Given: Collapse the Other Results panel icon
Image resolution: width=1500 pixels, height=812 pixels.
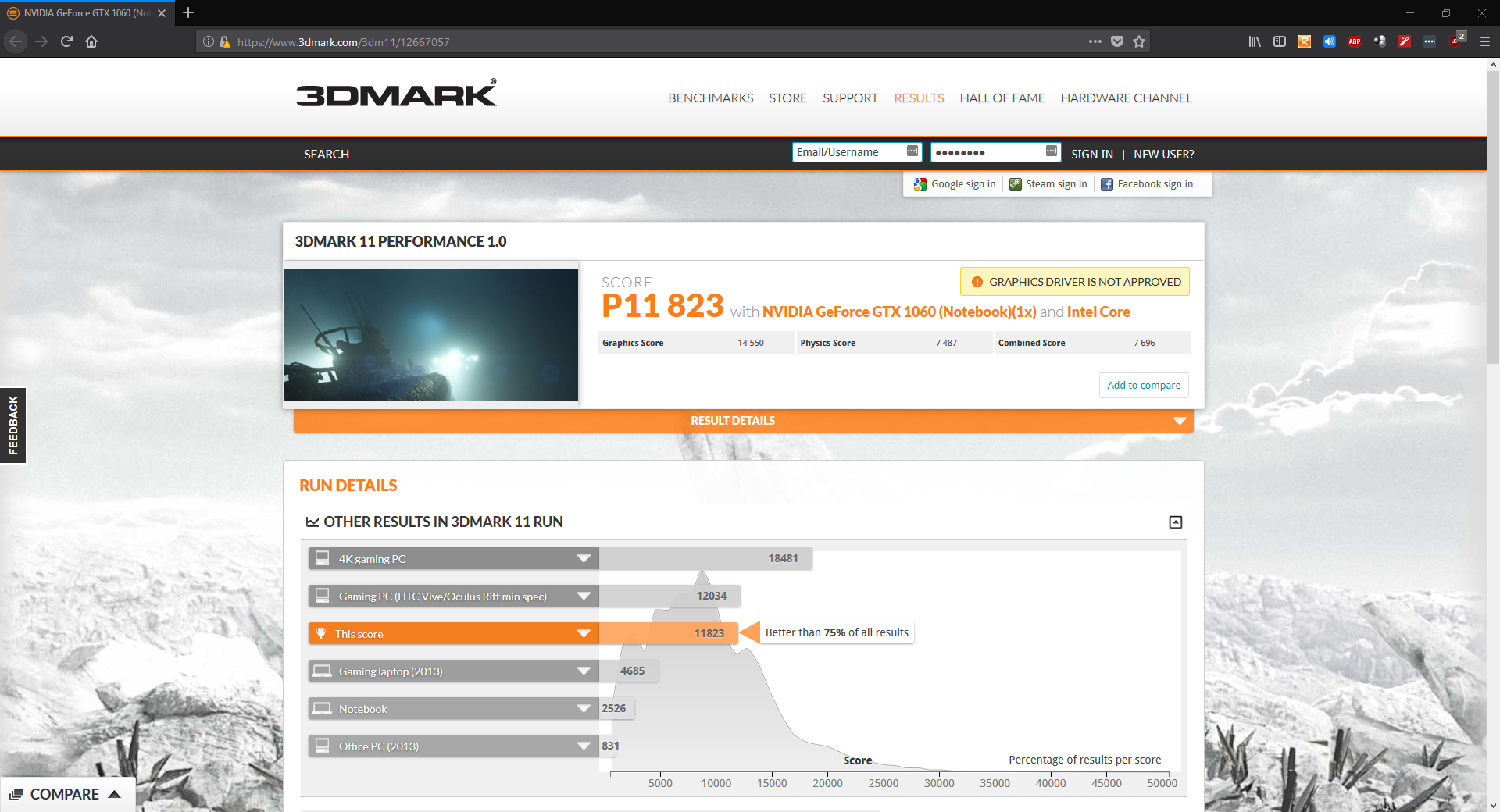Looking at the screenshot, I should [x=1176, y=522].
